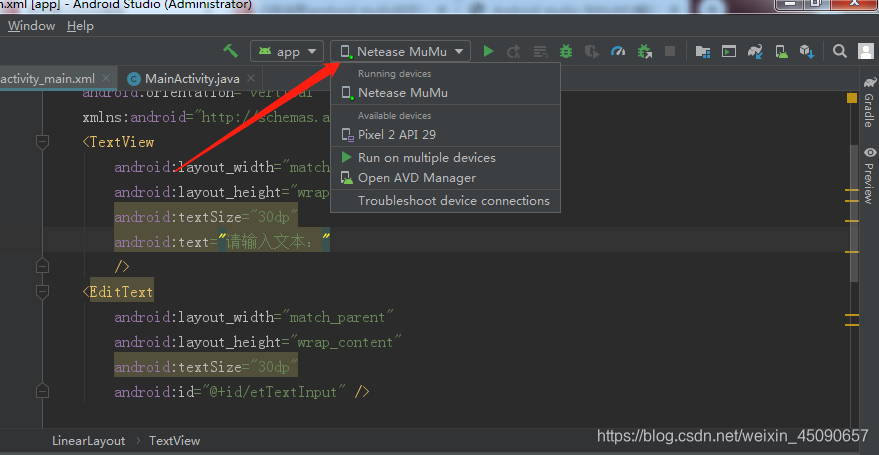The image size is (879, 455).
Task: Click fold marker at etTextInput line
Action: [x=42, y=391]
